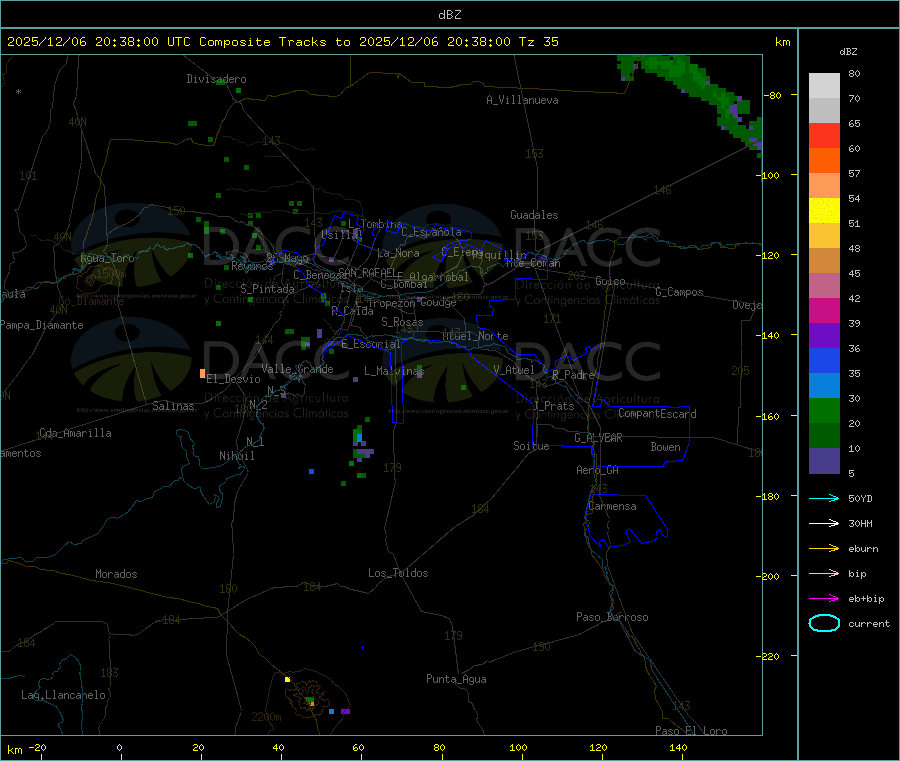The height and width of the screenshot is (761, 900).
Task: Pick the royal blue 35-36 dBZ swatch
Action: coord(824,360)
